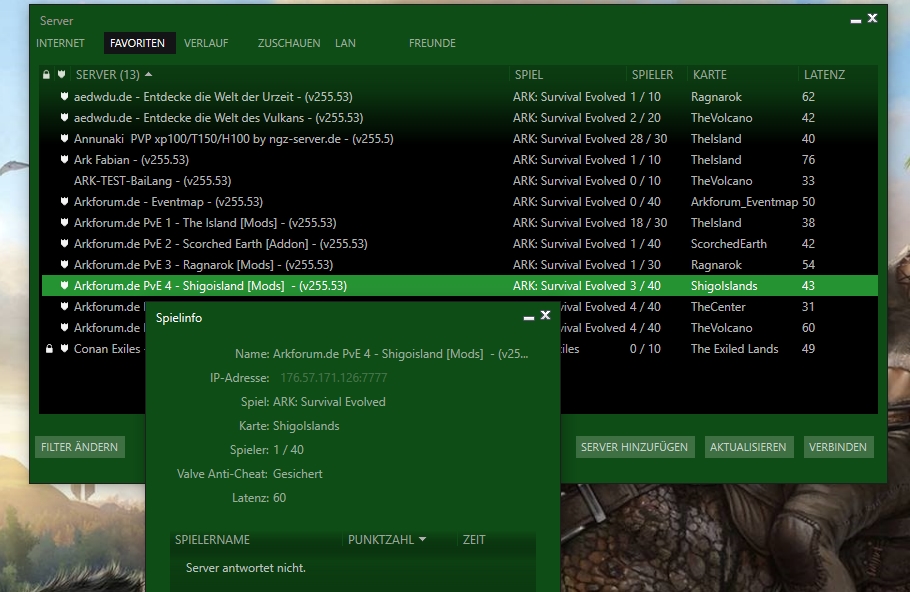The width and height of the screenshot is (910, 592).
Task: Close the Spielinfo dialog
Action: point(546,315)
